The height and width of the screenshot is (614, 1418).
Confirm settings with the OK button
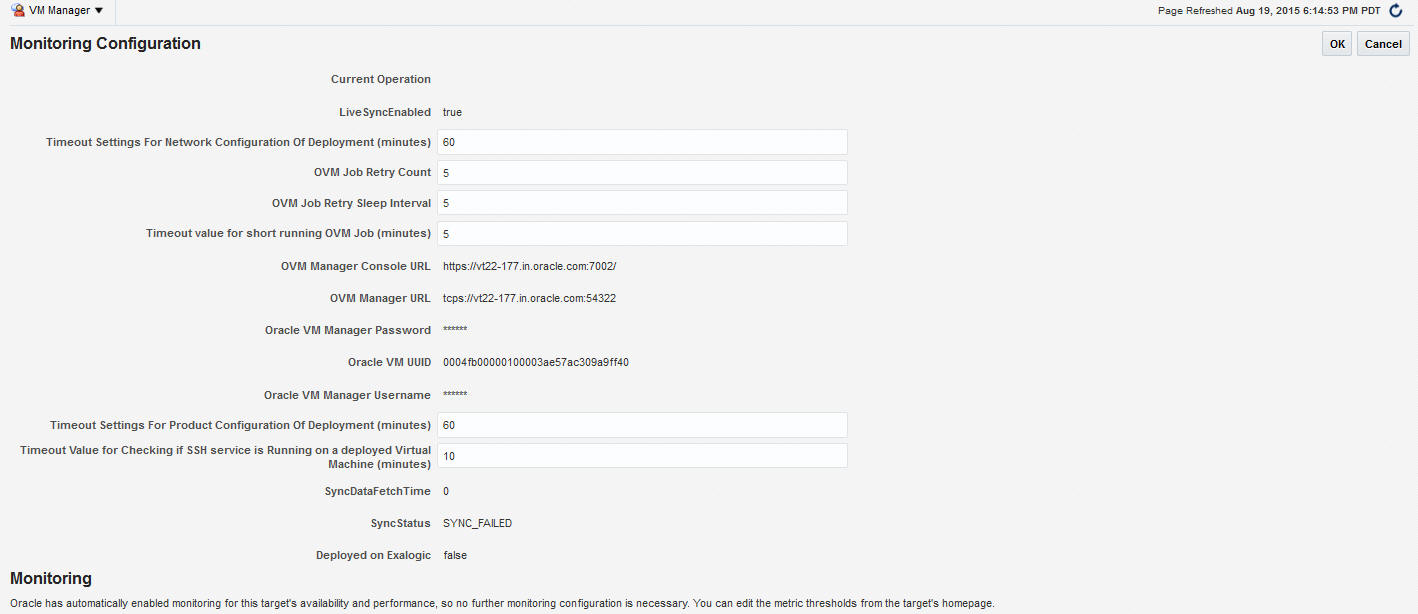coord(1337,44)
